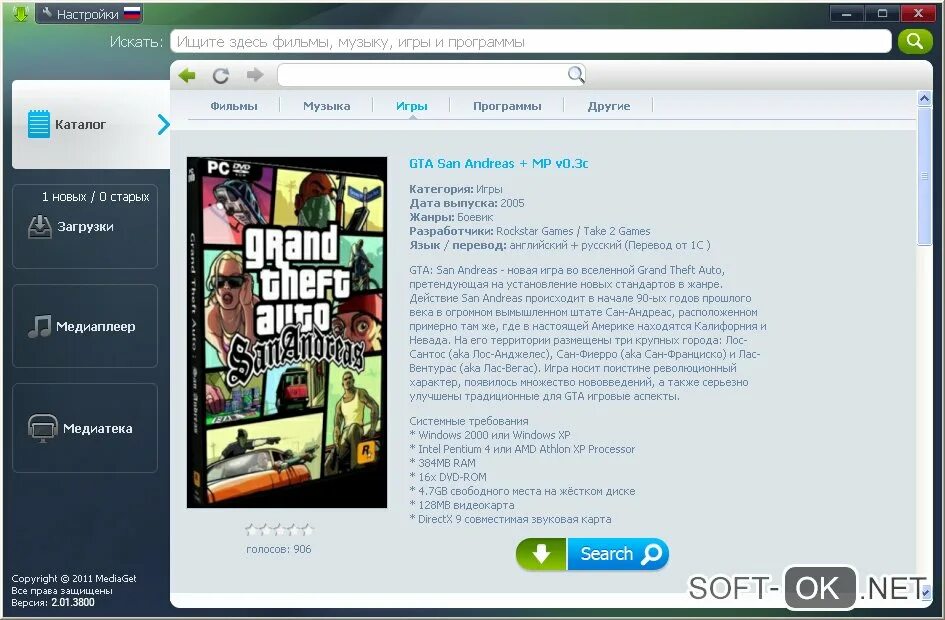The height and width of the screenshot is (620, 945).
Task: Click the green magnifier search button
Action: (915, 41)
